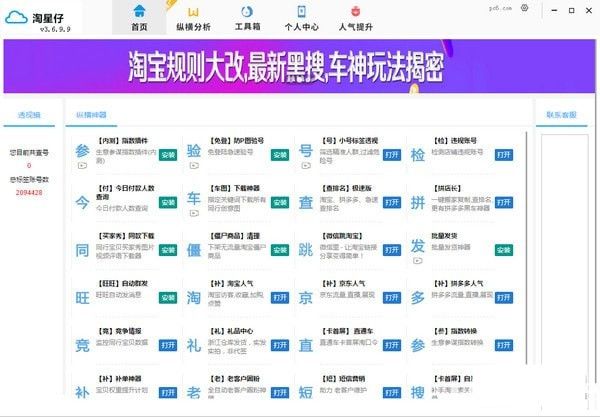Click the 补 icon for 补单神器
The width and height of the screenshot is (600, 417).
82,392
